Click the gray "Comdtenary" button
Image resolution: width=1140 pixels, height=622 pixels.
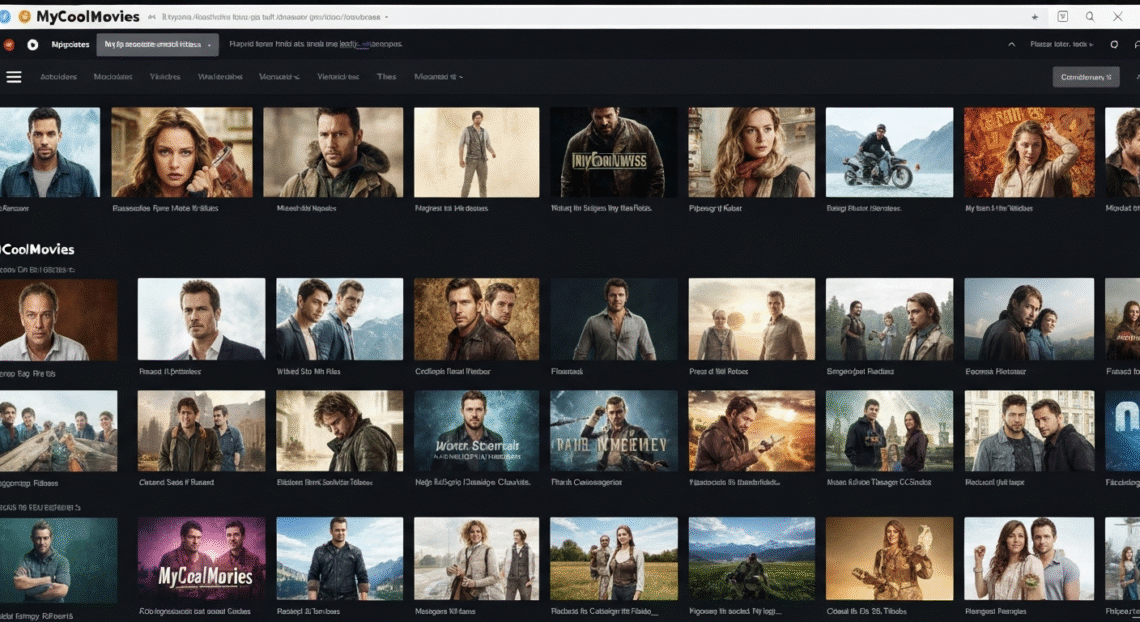pos(1086,77)
